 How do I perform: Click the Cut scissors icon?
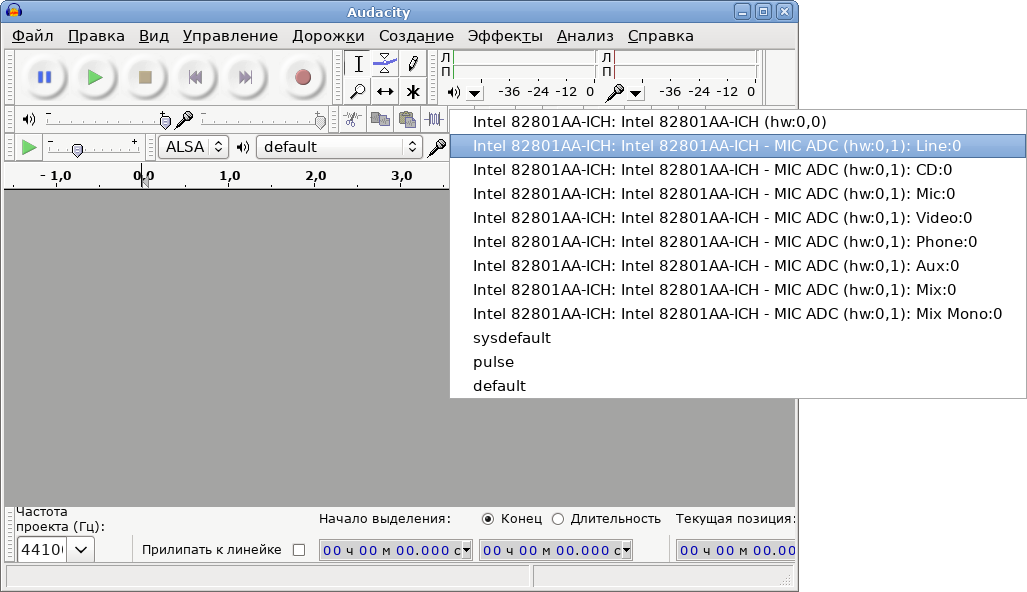click(353, 119)
